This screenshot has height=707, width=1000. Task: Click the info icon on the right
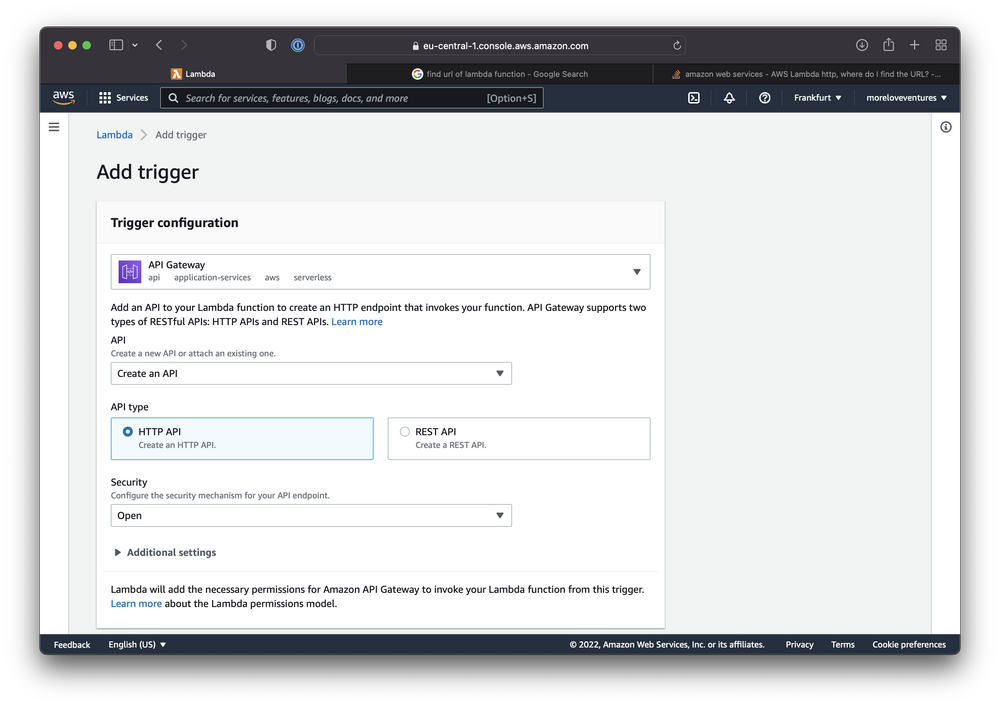(x=945, y=126)
